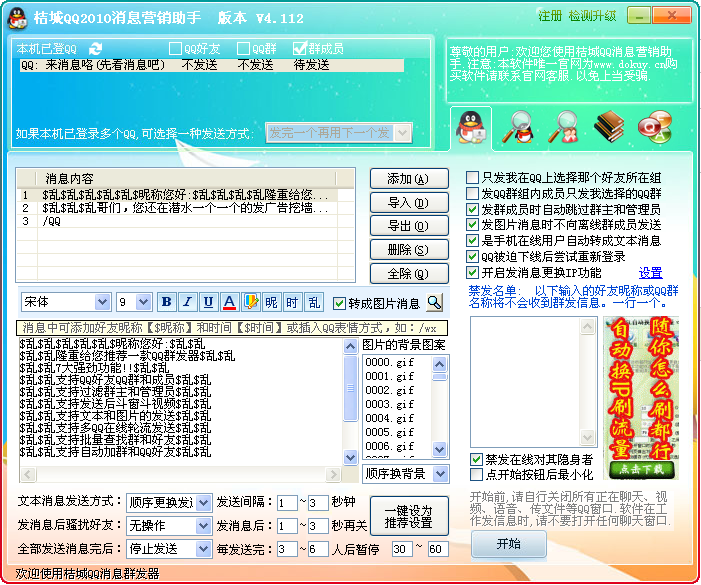Viewport: 701px width, 585px height.
Task: Toggle italic text formatting
Action: [x=187, y=302]
